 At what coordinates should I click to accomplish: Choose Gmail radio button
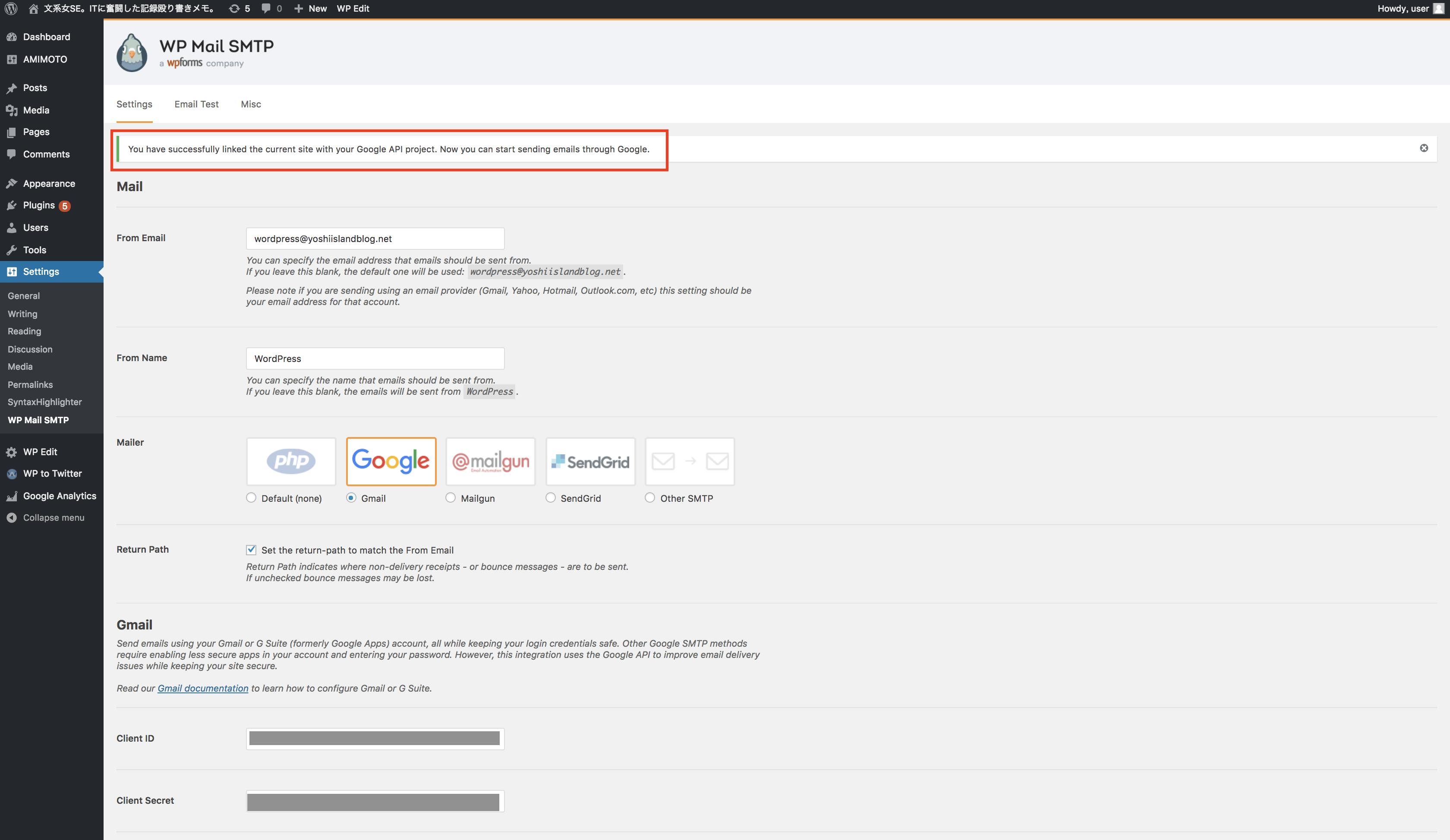351,498
